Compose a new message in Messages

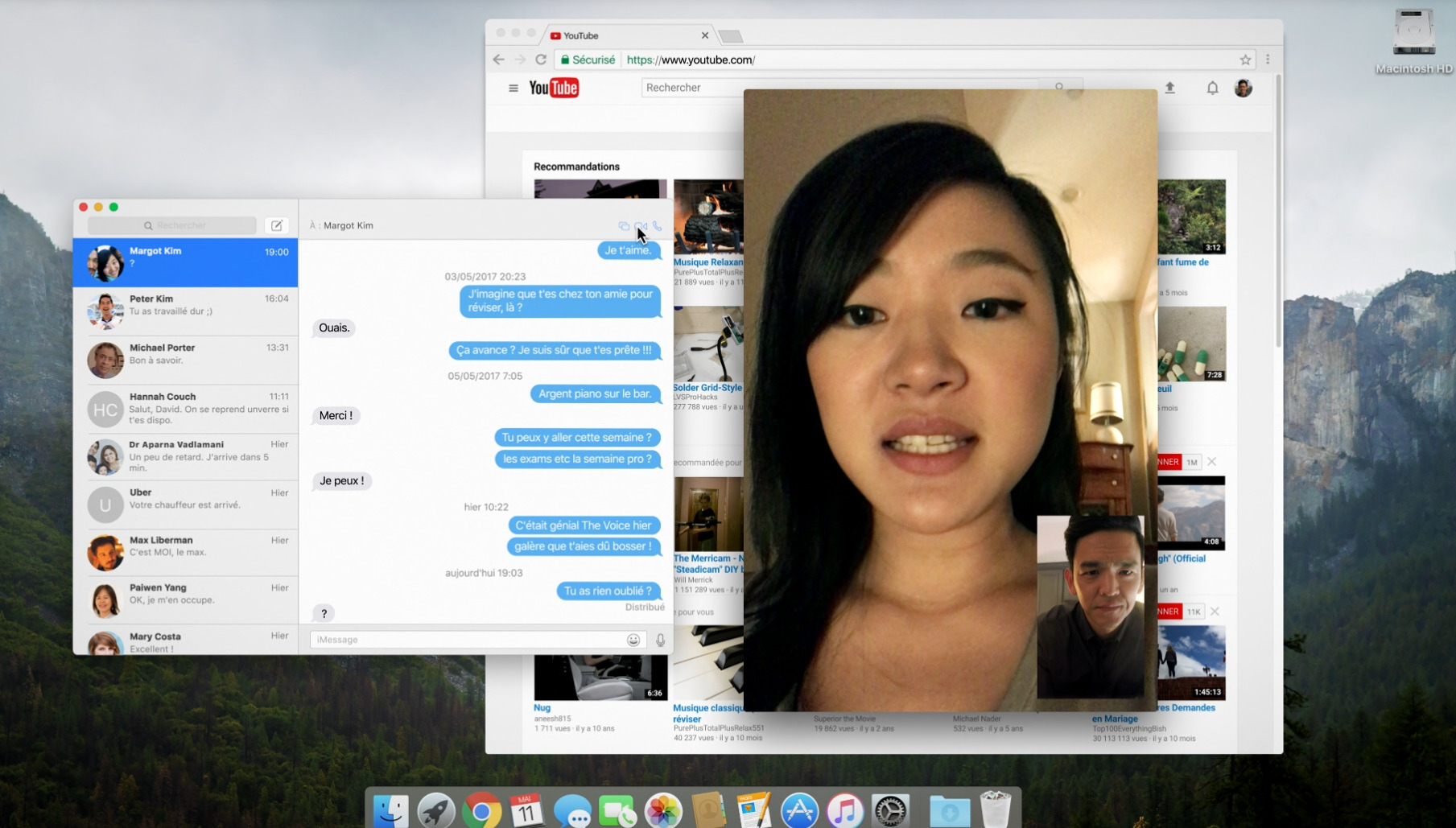coord(276,225)
